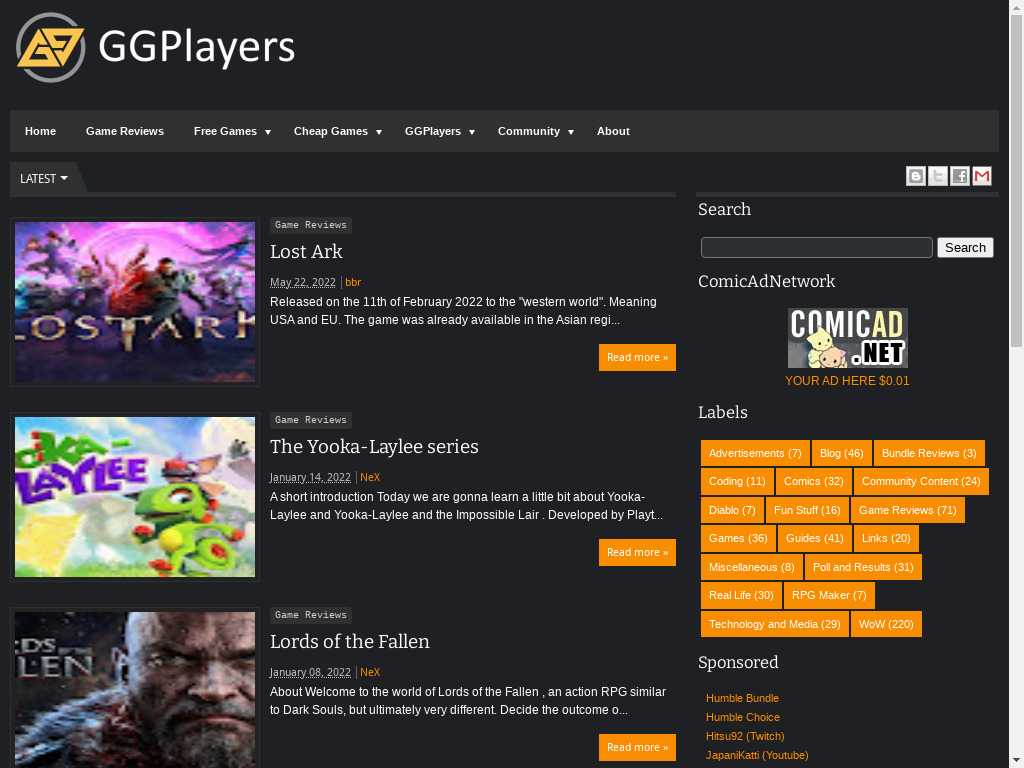Click the ComicAd.net banner image
This screenshot has height=768, width=1024.
coord(848,338)
